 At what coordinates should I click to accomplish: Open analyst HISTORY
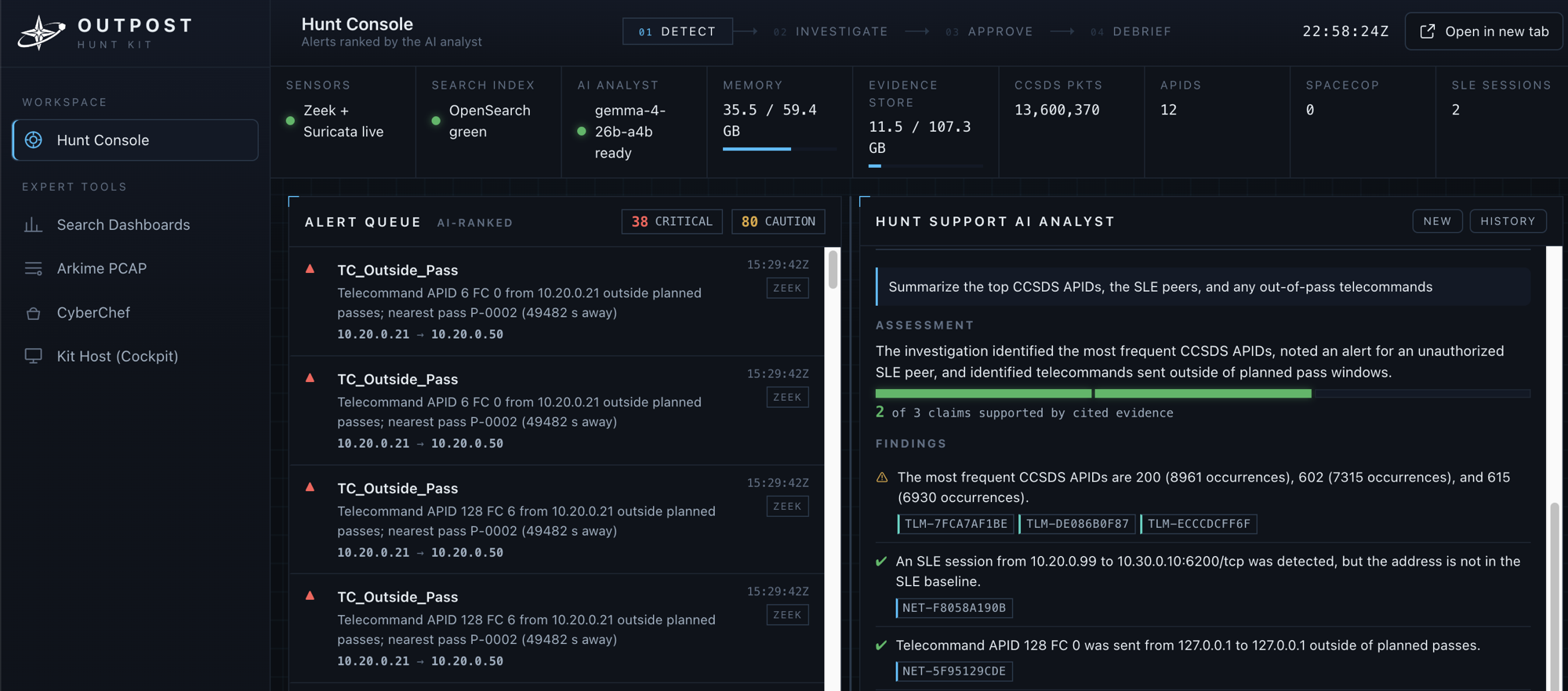point(1508,221)
